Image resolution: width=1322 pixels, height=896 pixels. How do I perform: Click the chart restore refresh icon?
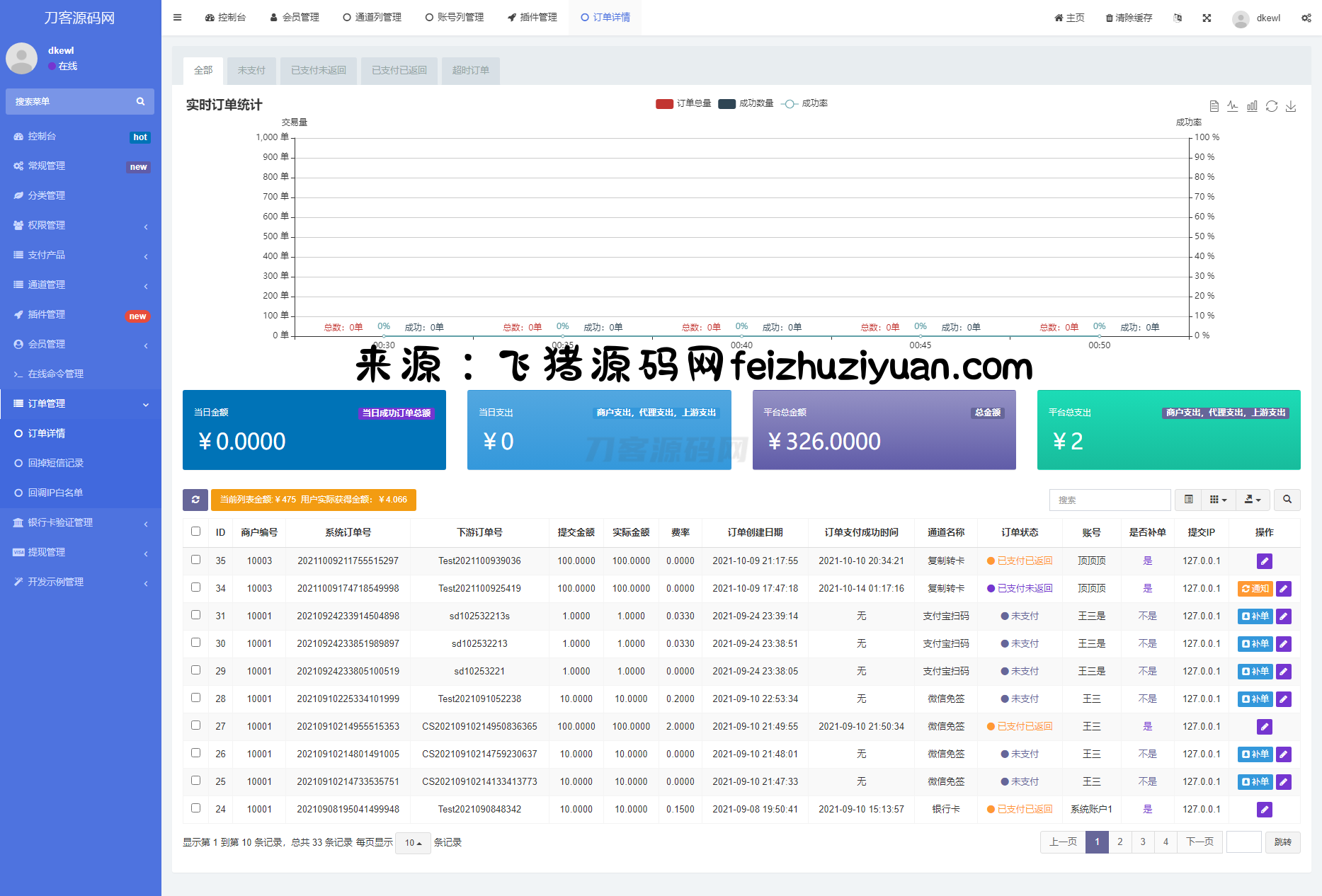pyautogui.click(x=1272, y=106)
